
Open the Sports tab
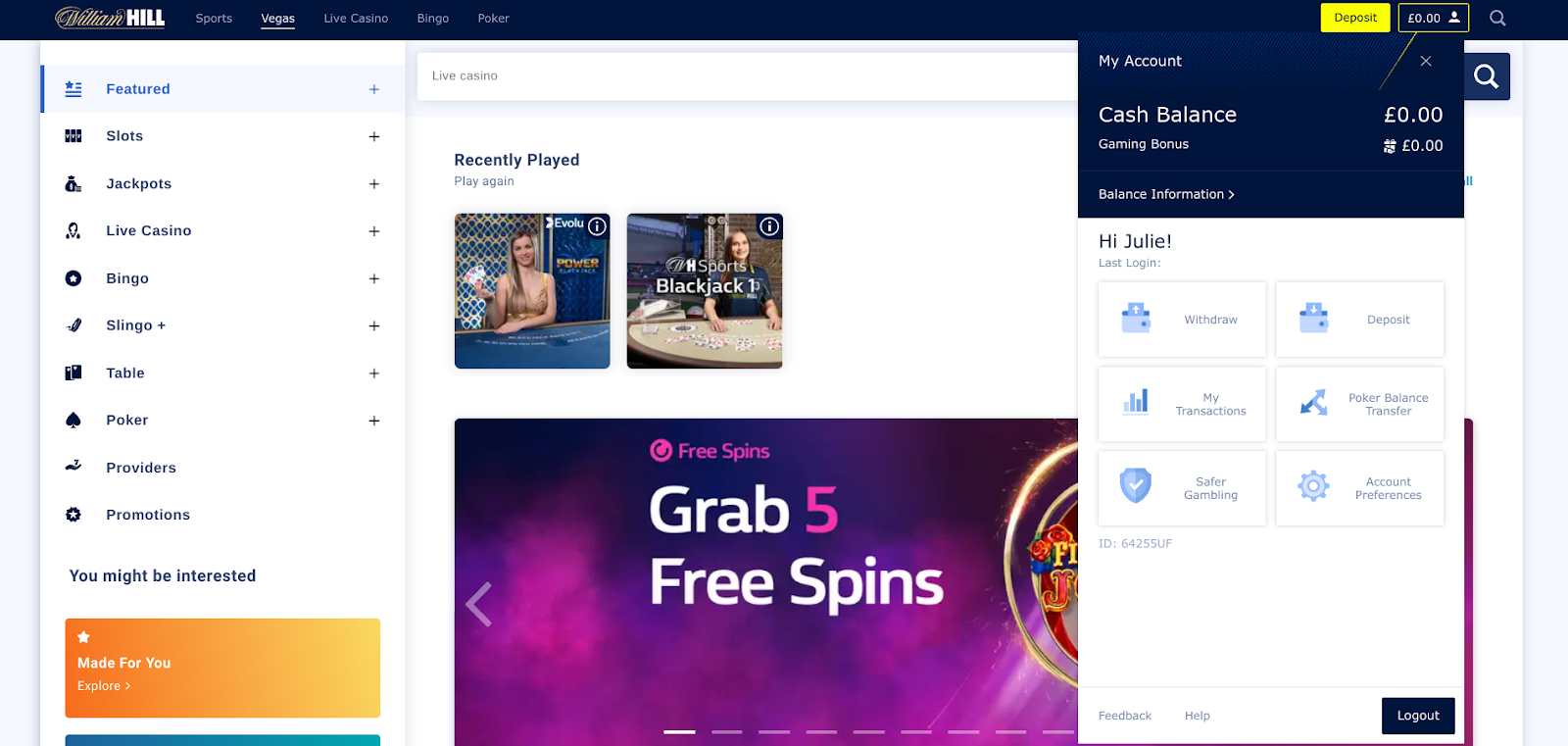[x=214, y=18]
